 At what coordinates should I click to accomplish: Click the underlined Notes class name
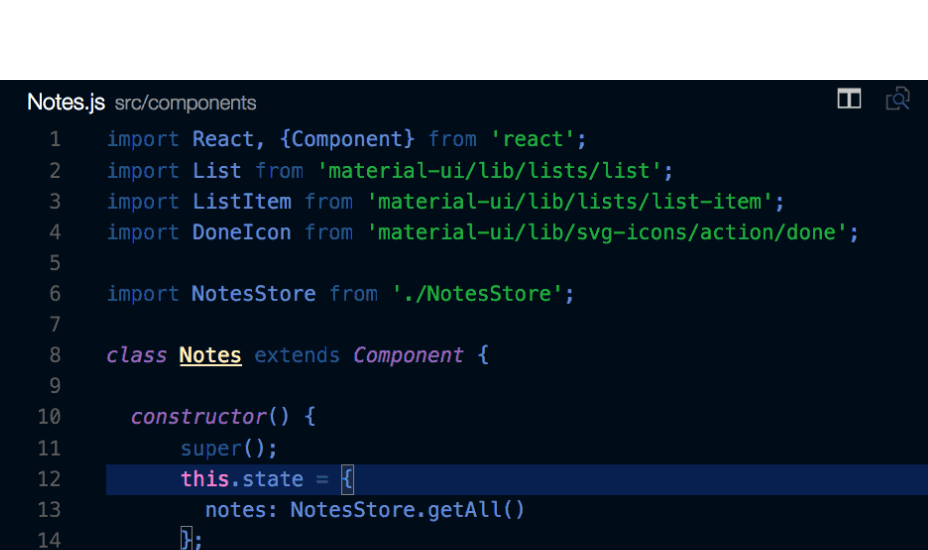click(x=210, y=355)
